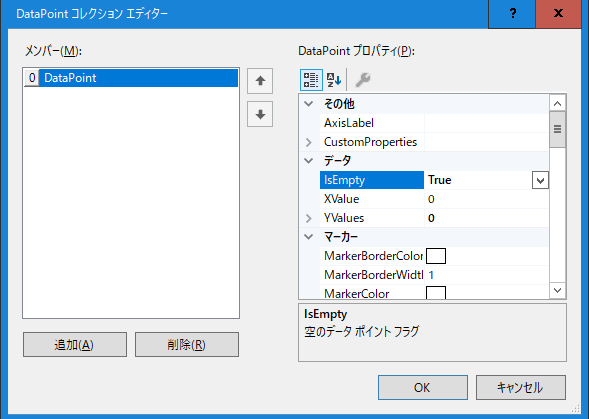The height and width of the screenshot is (419, 589).
Task: Click the property grid scrollbar thumb
Action: 557,129
